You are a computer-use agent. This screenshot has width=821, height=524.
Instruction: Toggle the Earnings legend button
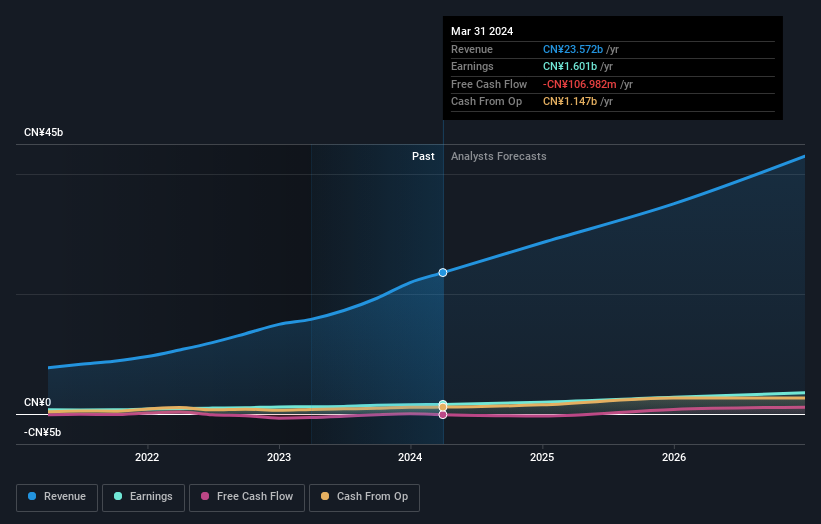coord(143,497)
